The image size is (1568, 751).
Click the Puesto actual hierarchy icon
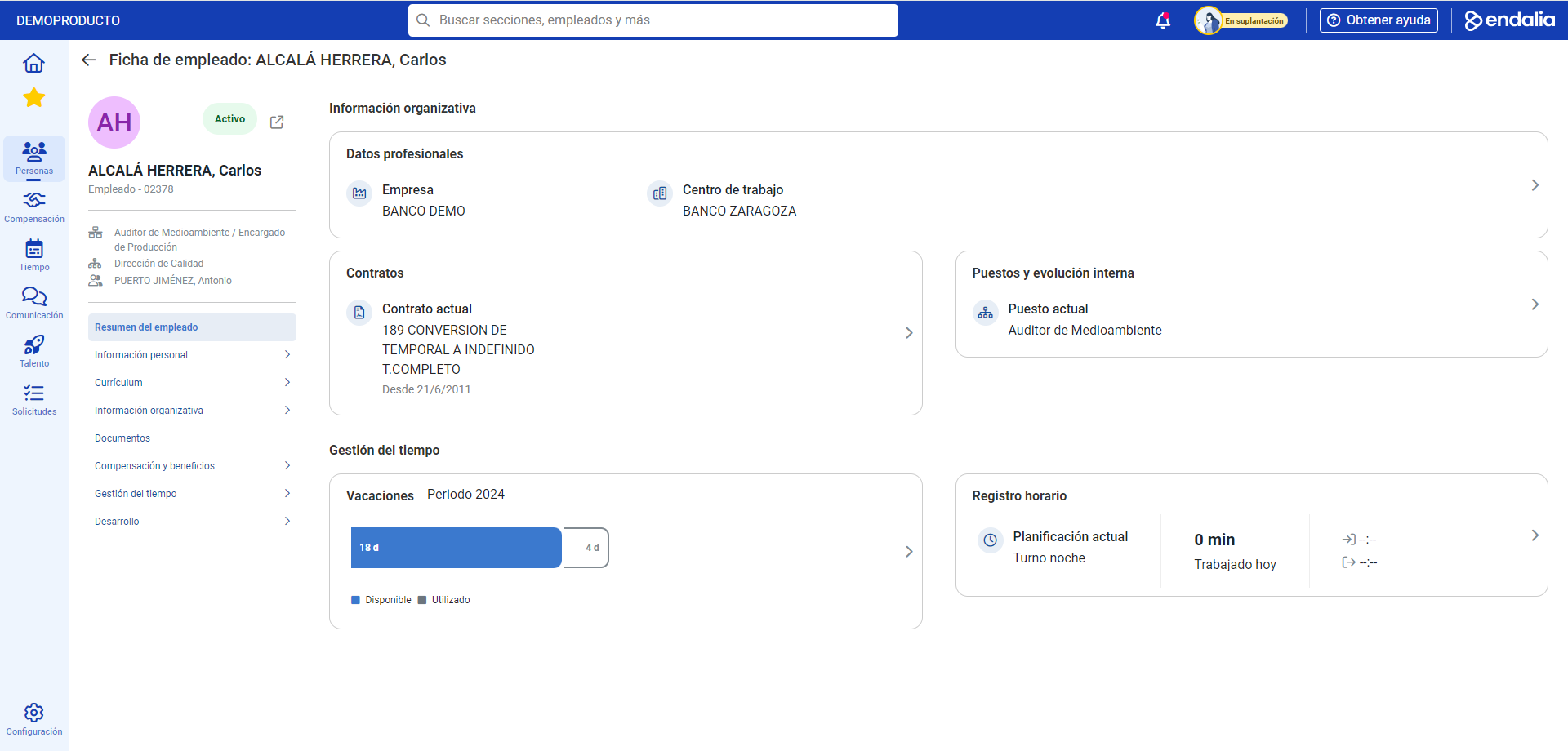(986, 313)
